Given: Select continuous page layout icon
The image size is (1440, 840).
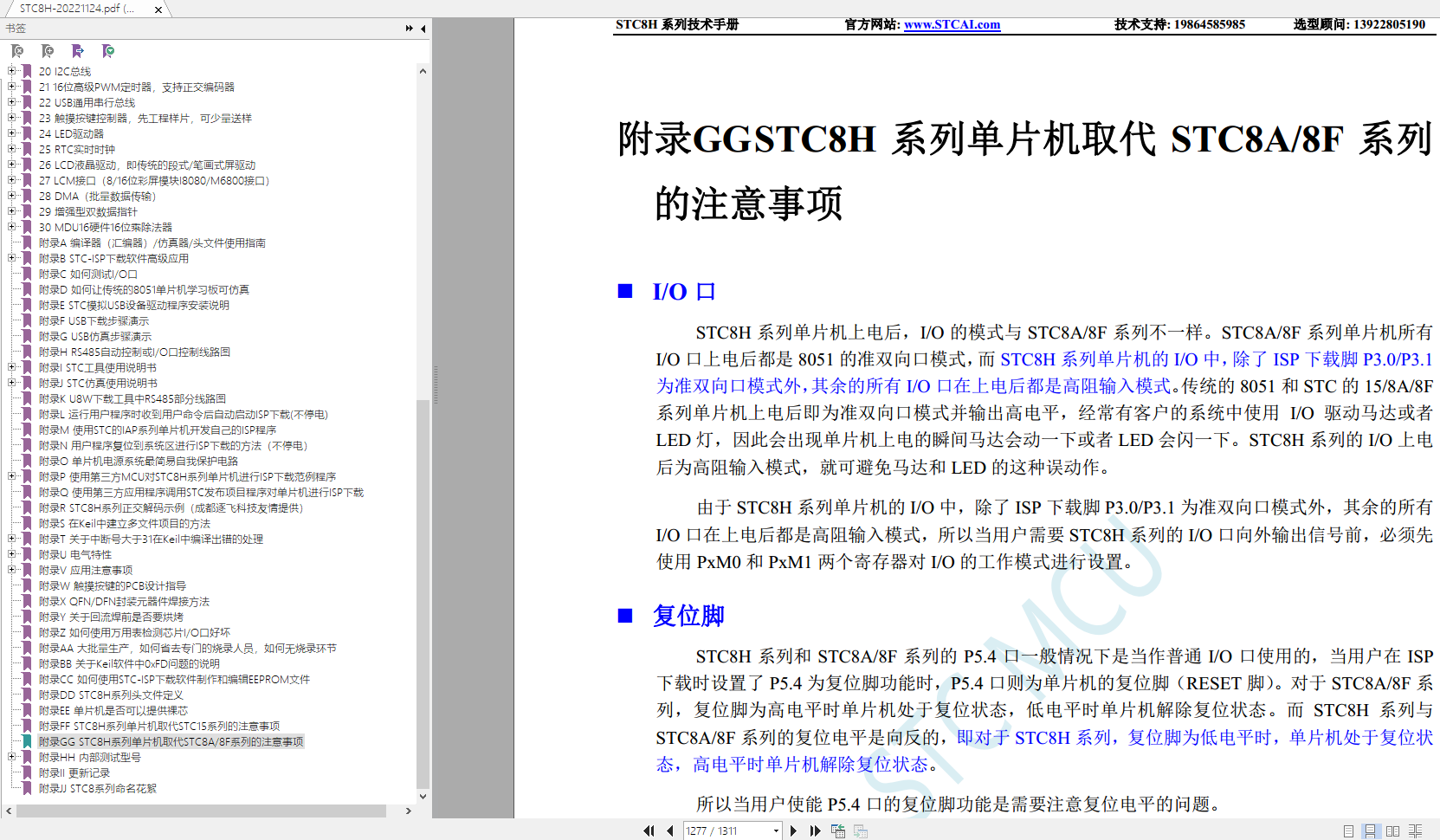Looking at the screenshot, I should [x=1370, y=830].
